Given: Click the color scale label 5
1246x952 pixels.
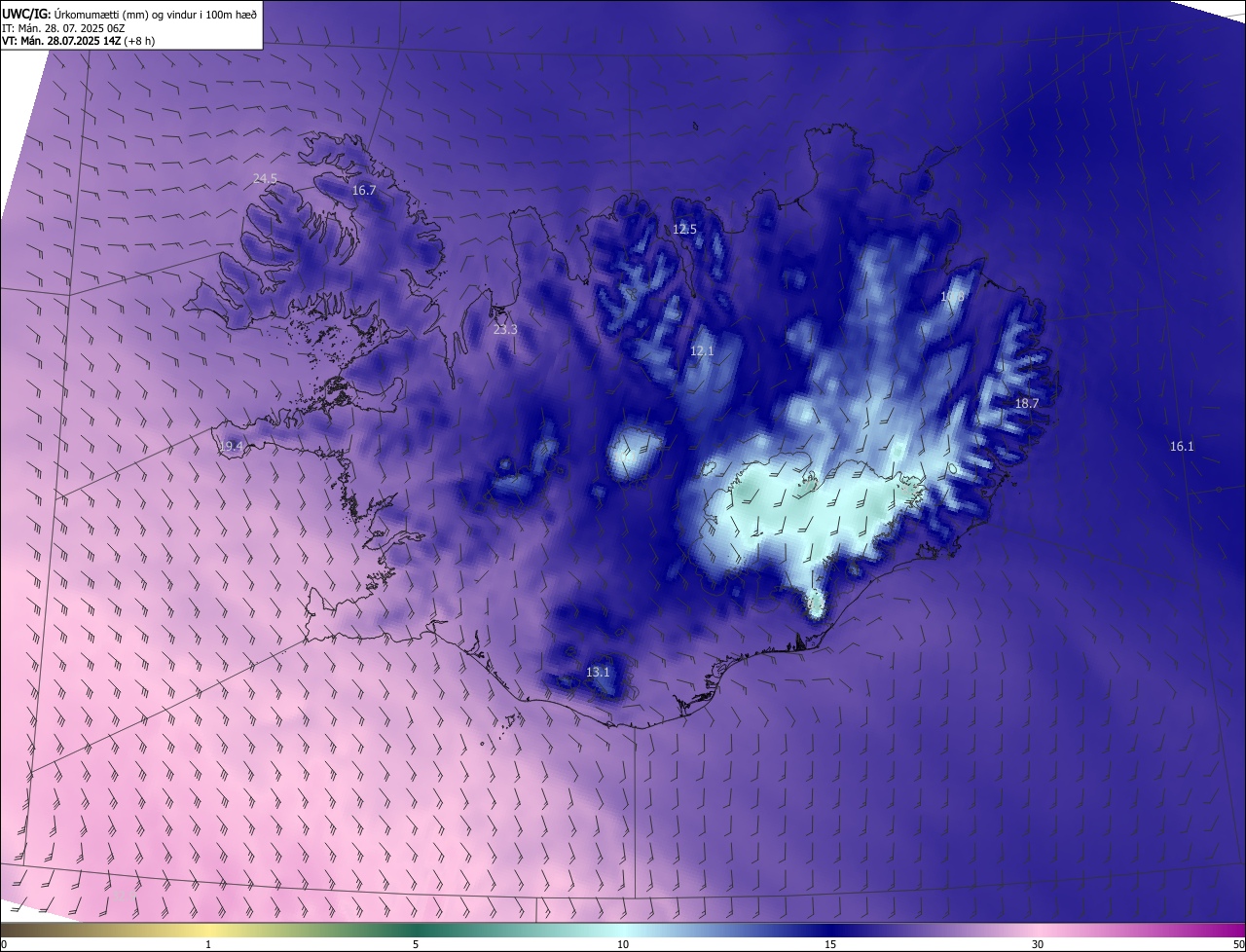Looking at the screenshot, I should point(416,944).
